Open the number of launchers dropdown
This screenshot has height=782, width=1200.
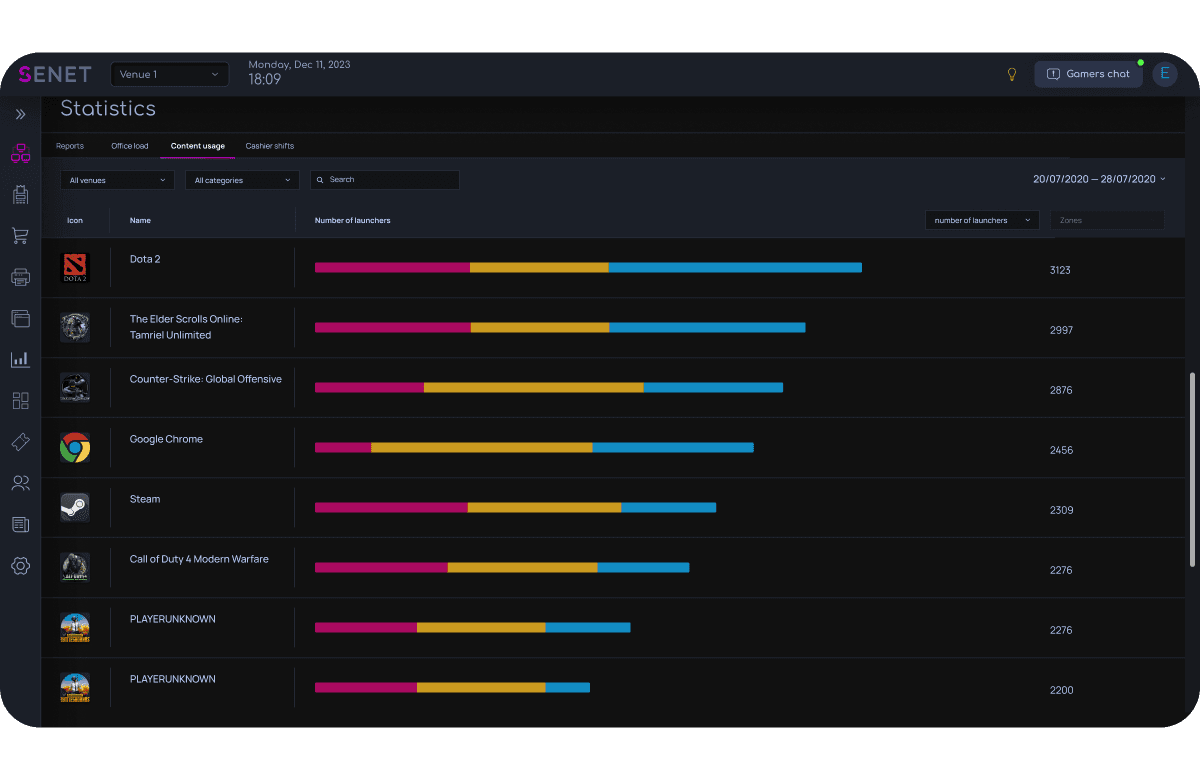click(982, 220)
